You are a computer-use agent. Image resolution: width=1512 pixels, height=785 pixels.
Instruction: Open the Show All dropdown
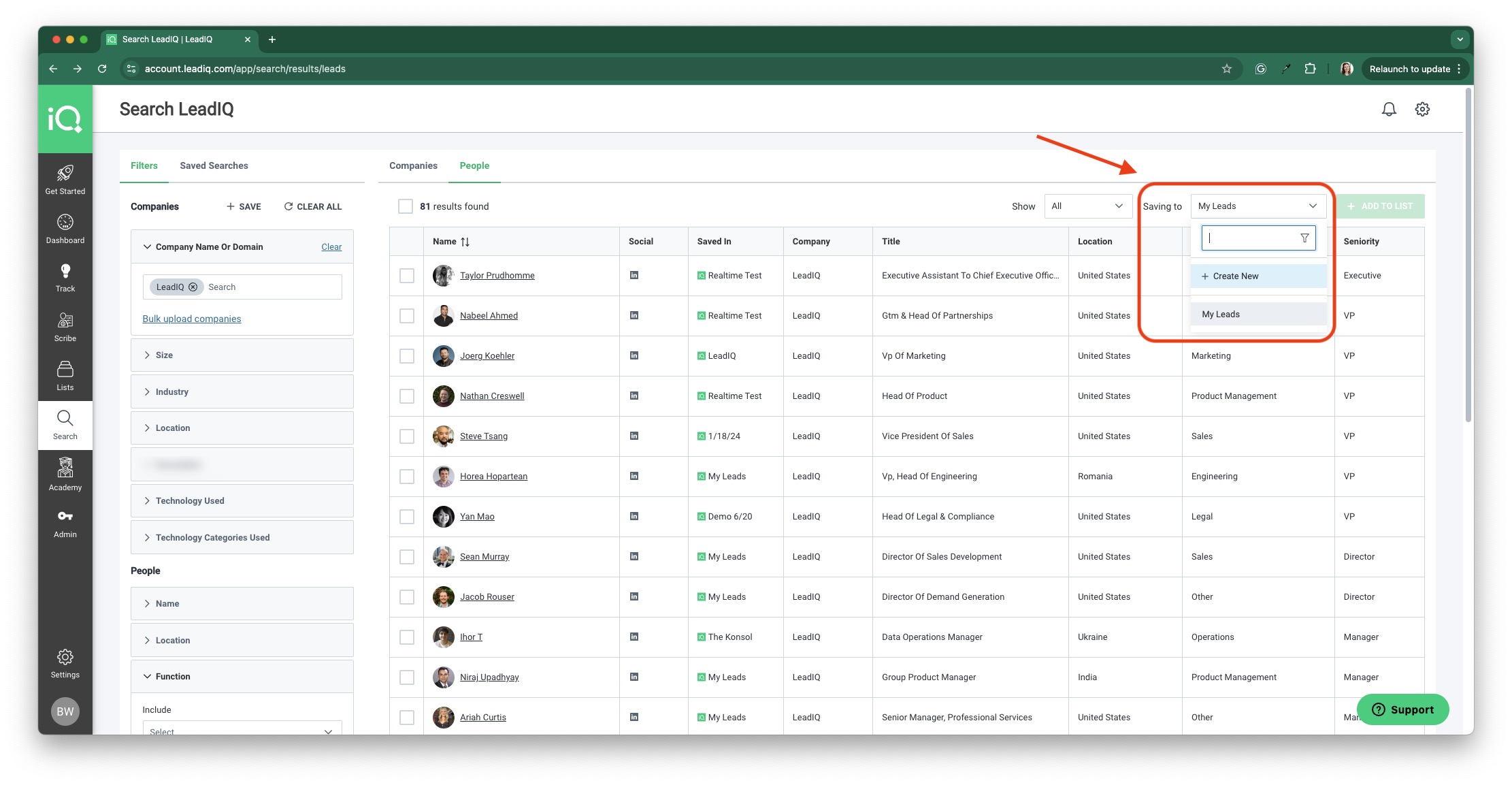tap(1087, 206)
